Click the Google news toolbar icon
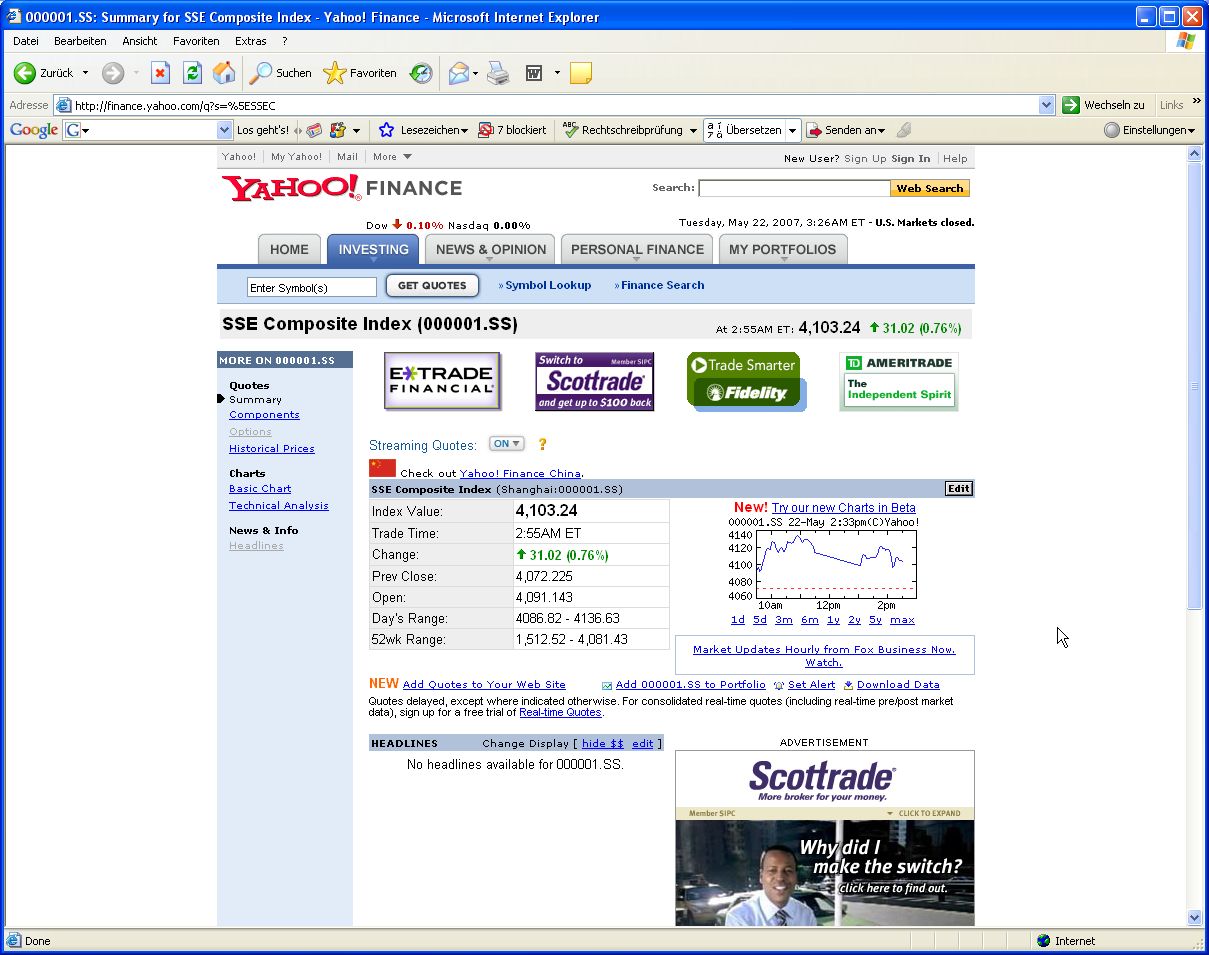 [x=314, y=130]
